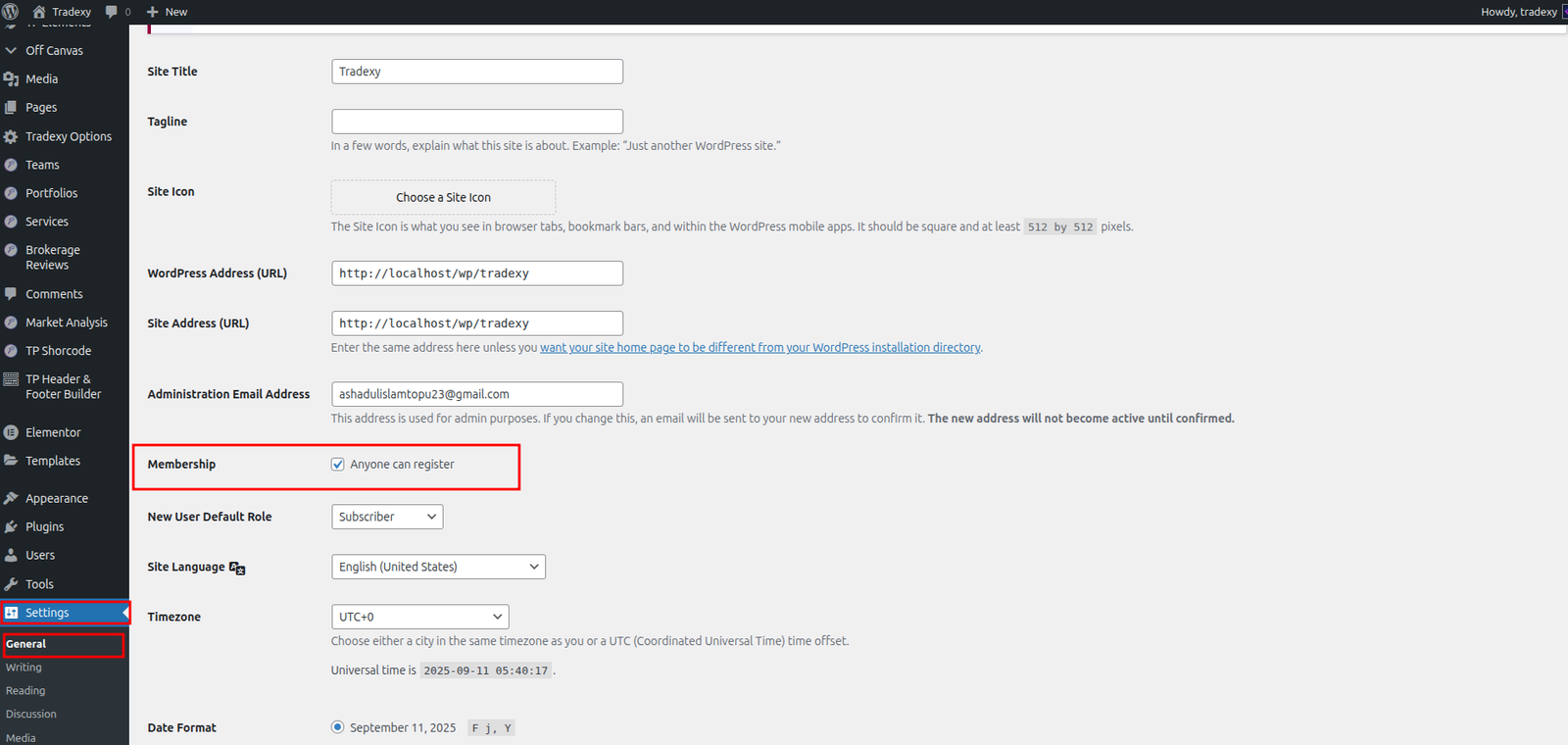The image size is (1568, 745).
Task: Click the Portfolios sidebar icon
Action: (11, 193)
